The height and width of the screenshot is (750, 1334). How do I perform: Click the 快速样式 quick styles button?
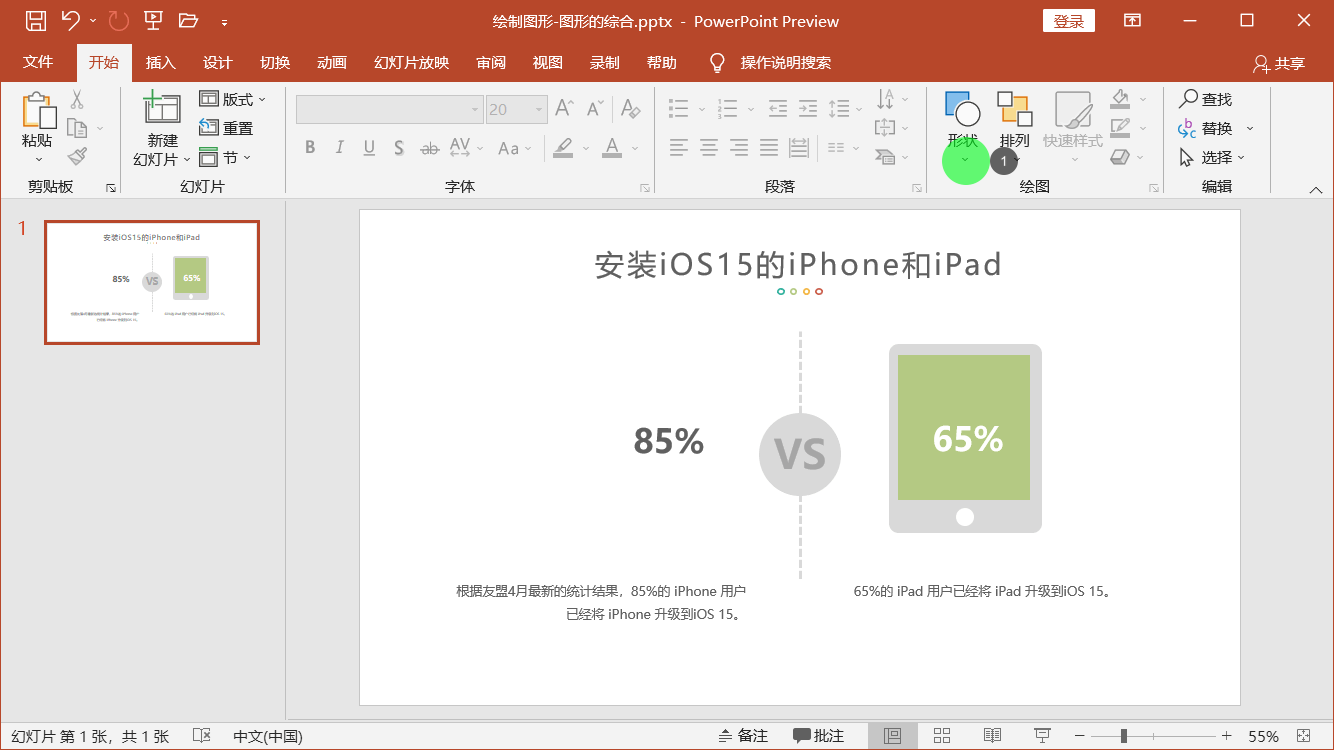1073,128
